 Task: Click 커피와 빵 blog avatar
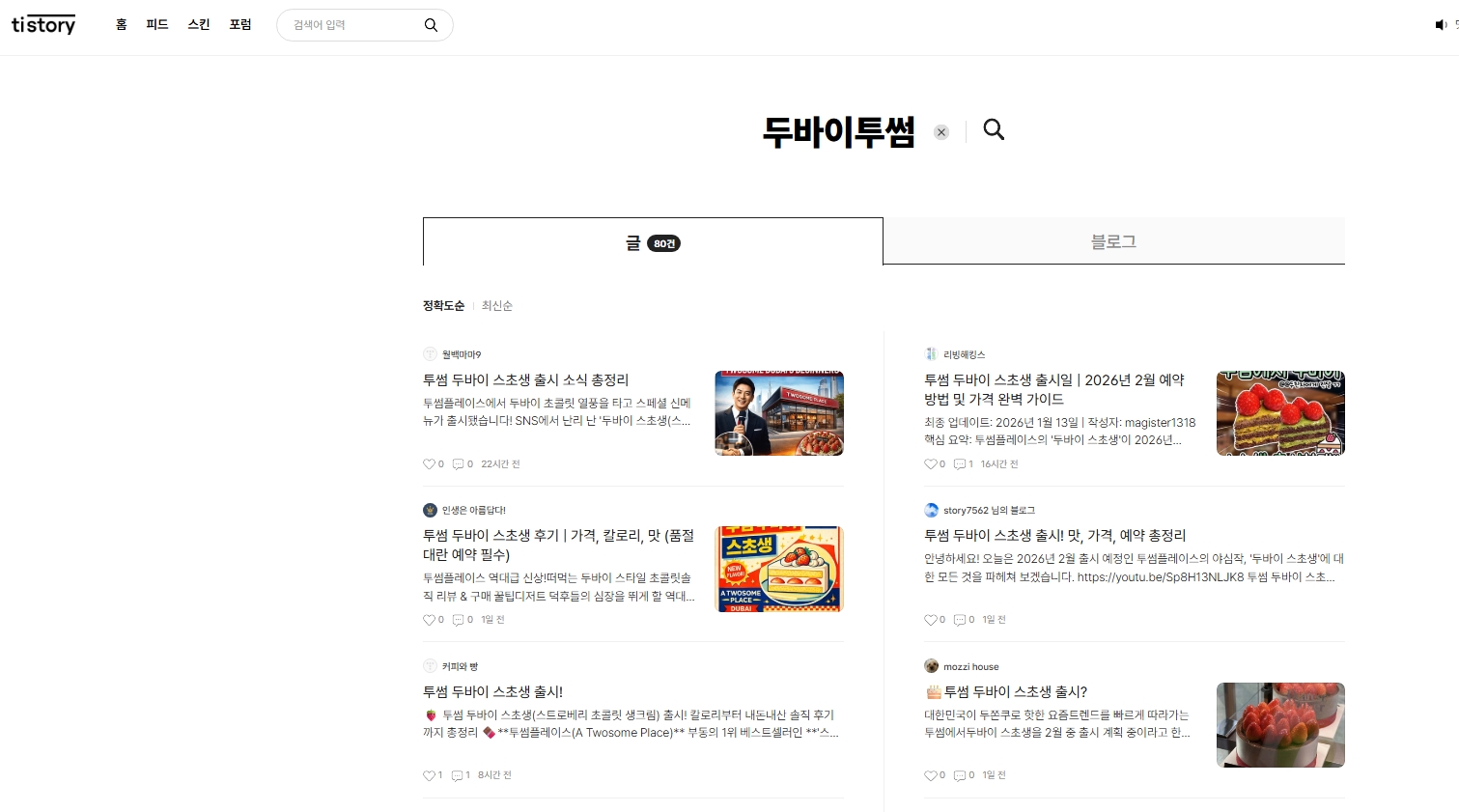point(430,666)
